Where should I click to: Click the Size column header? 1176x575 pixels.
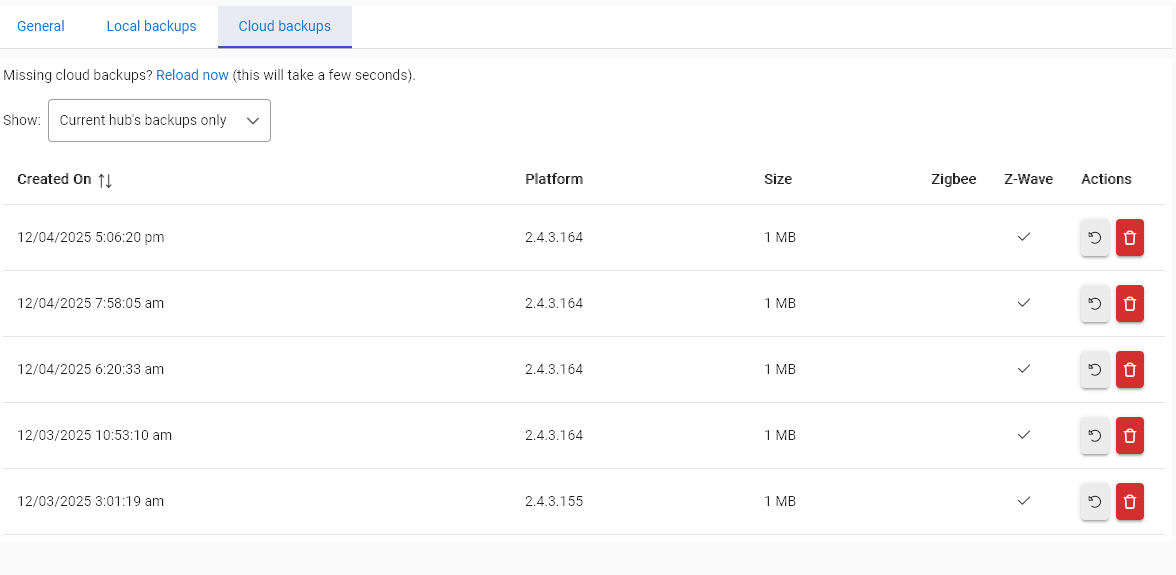(778, 179)
